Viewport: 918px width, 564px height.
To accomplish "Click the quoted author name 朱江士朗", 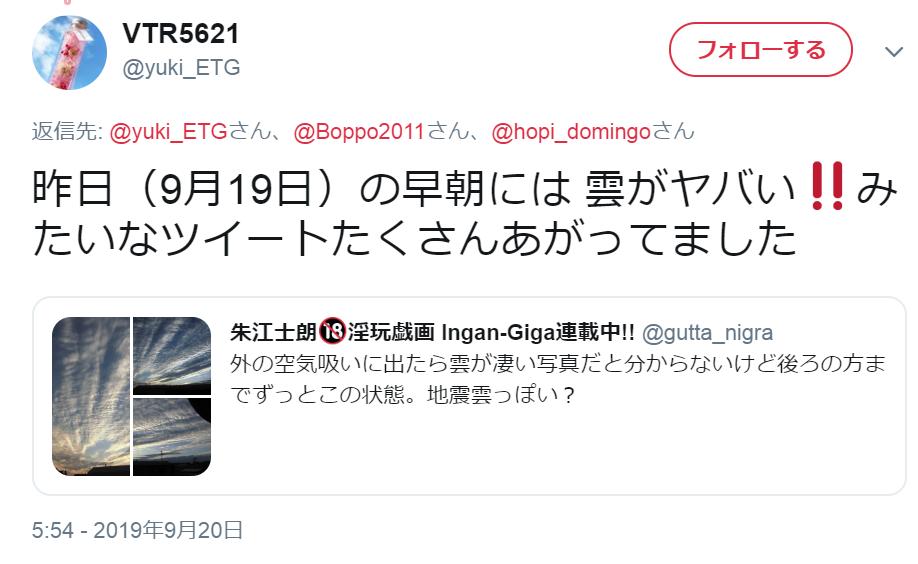I will (273, 332).
